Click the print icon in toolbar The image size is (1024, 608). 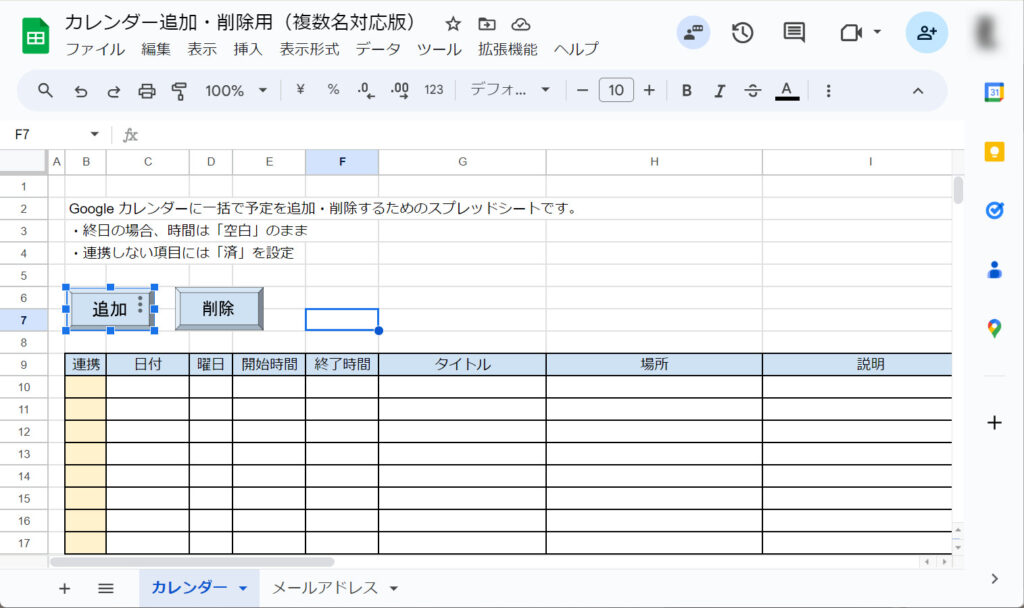pyautogui.click(x=147, y=91)
